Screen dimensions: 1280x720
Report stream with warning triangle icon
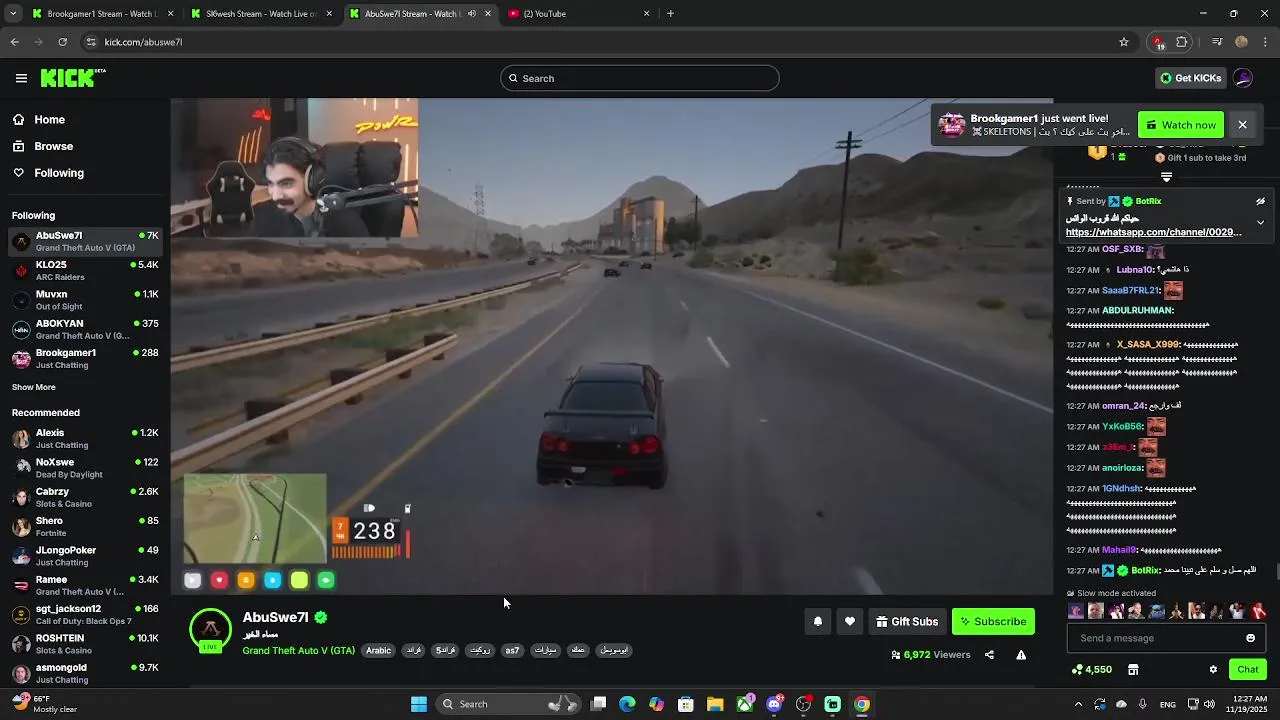click(1021, 655)
